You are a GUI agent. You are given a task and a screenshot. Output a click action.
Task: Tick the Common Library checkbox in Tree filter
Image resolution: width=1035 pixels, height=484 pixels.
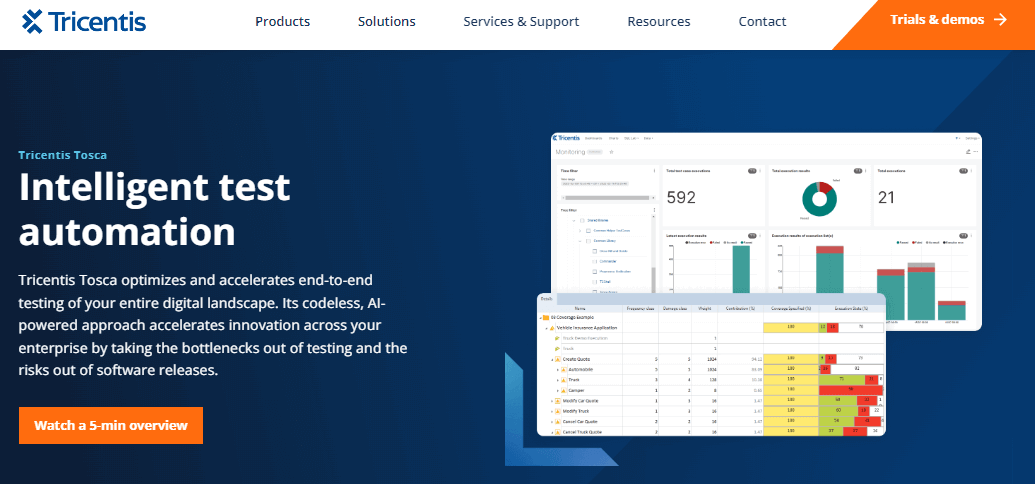pyautogui.click(x=588, y=241)
